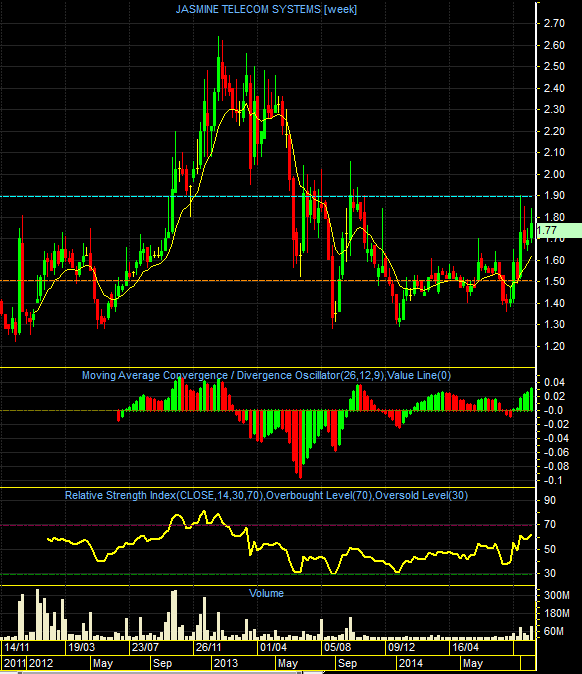Select the RSI axis value 70

550,524
